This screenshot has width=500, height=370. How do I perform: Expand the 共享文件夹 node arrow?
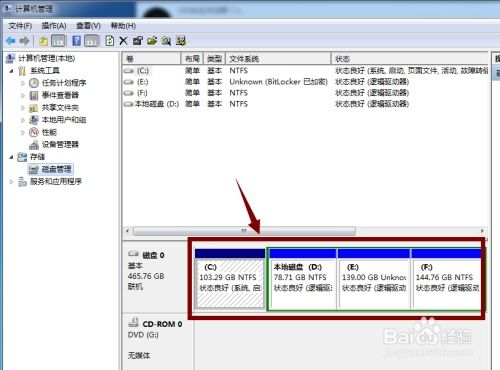click(x=23, y=108)
